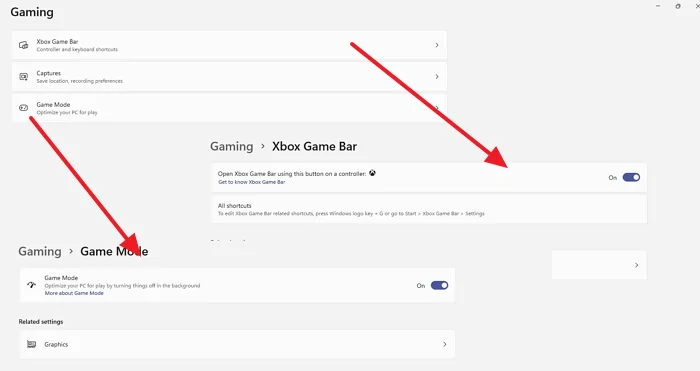Screen dimensions: 700x371
Task: Click the Game Mode speedometer icon
Action: [x=31, y=285]
